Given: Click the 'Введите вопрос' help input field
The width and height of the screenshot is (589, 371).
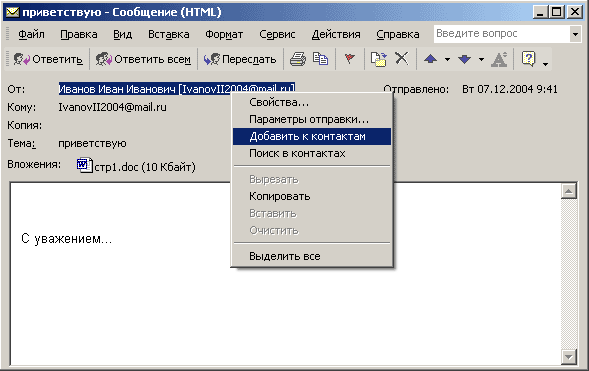Looking at the screenshot, I should 501,34.
